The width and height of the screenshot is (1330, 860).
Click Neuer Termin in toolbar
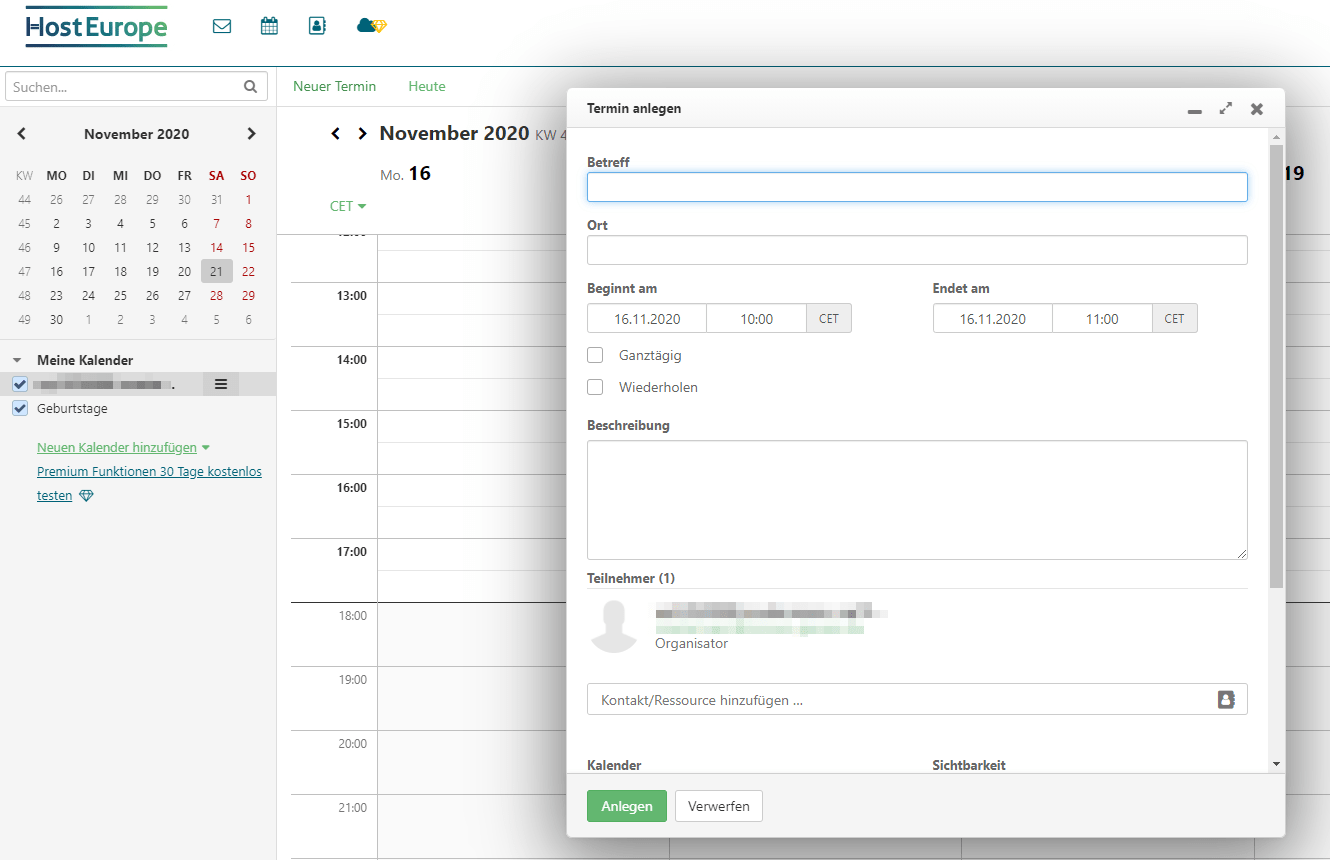tap(334, 86)
